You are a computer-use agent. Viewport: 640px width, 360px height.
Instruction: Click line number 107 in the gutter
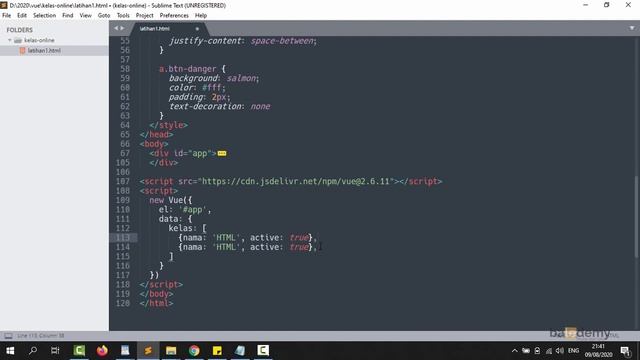[123, 181]
